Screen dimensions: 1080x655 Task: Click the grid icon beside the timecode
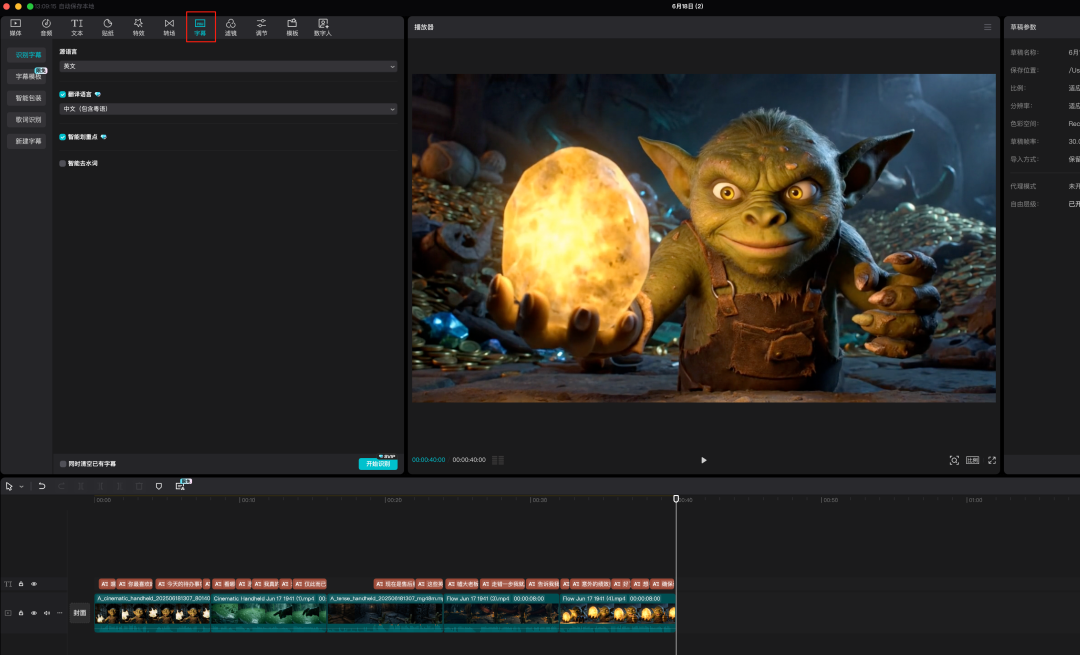click(498, 460)
